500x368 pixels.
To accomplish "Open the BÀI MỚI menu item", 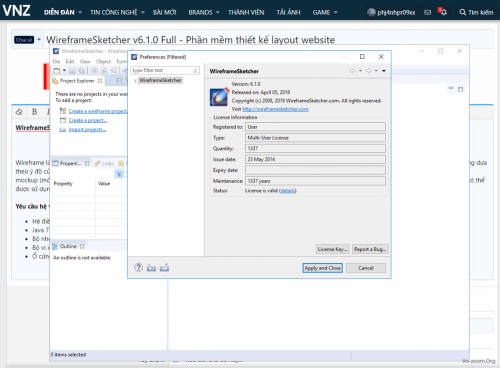I will point(164,12).
